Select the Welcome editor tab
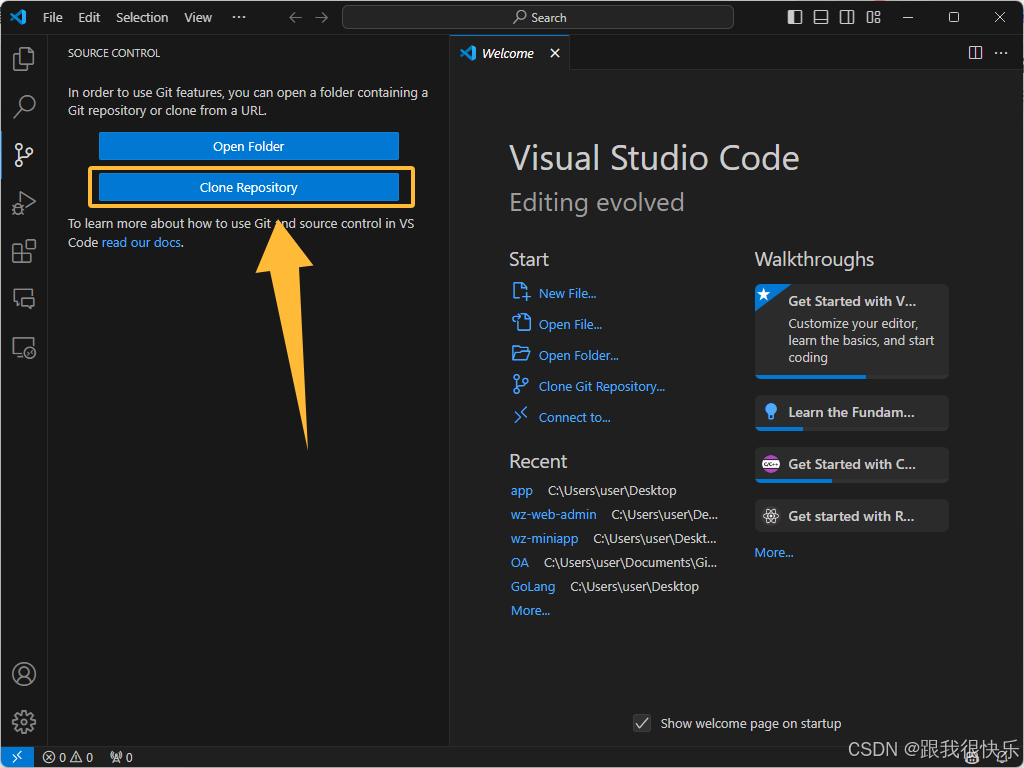The width and height of the screenshot is (1024, 768). [507, 53]
